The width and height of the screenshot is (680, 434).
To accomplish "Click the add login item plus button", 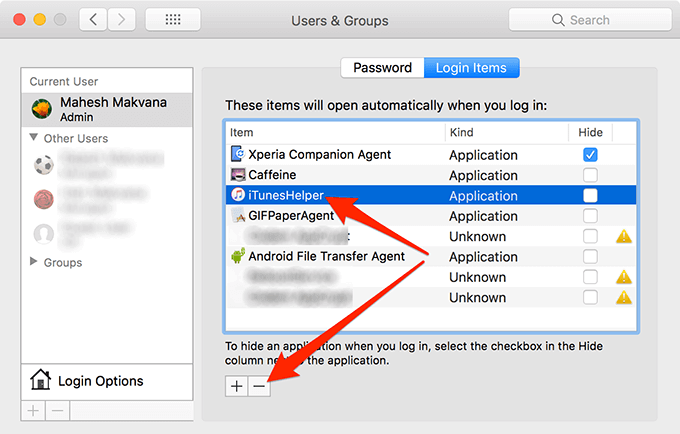I will coord(236,387).
